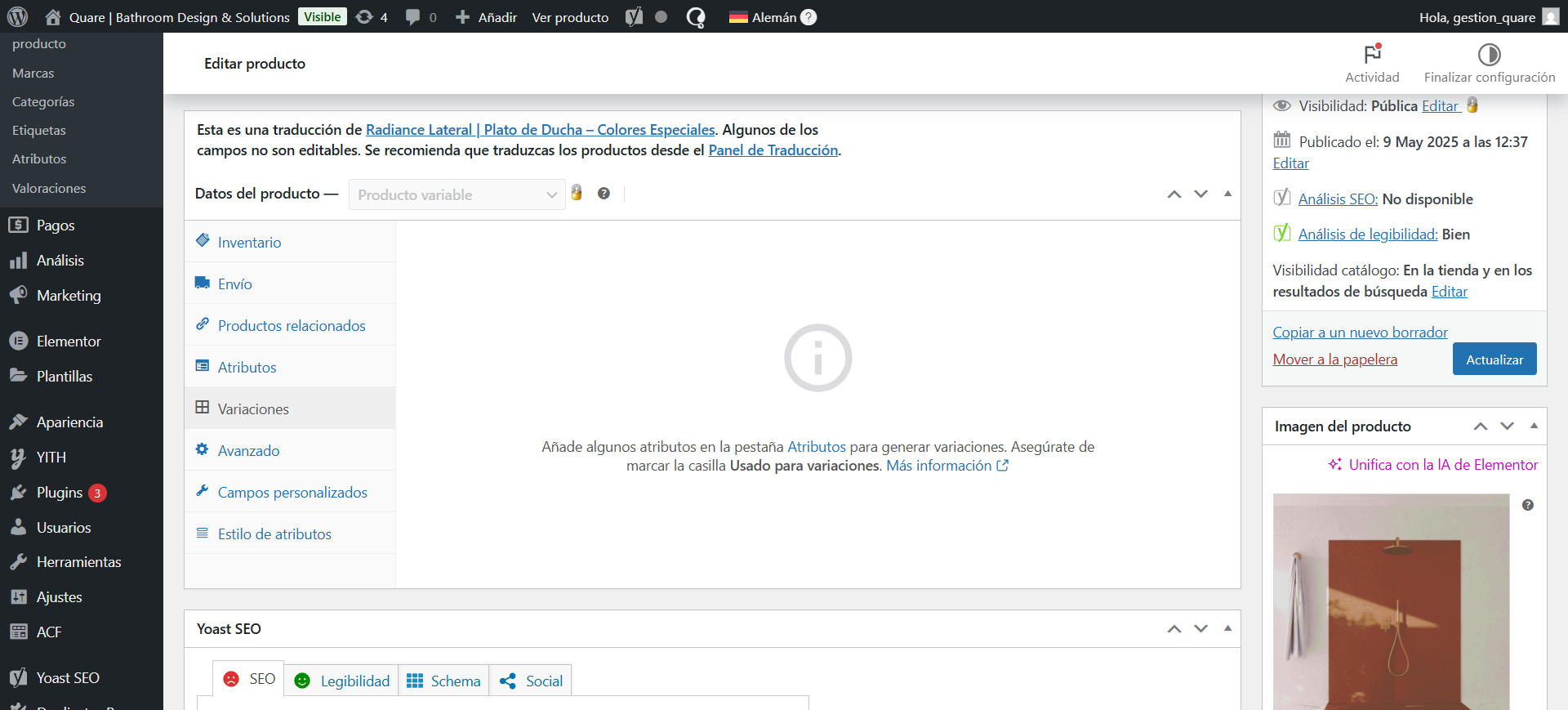
Task: Move Yoast SEO panel up
Action: coord(1174,628)
